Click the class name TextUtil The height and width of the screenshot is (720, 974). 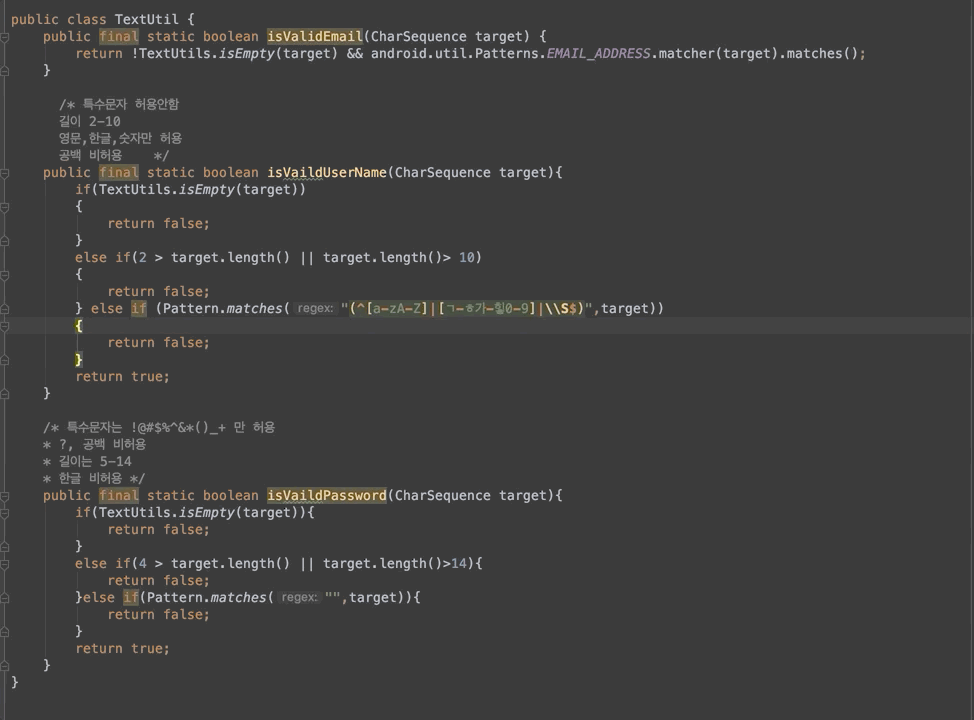(x=147, y=19)
